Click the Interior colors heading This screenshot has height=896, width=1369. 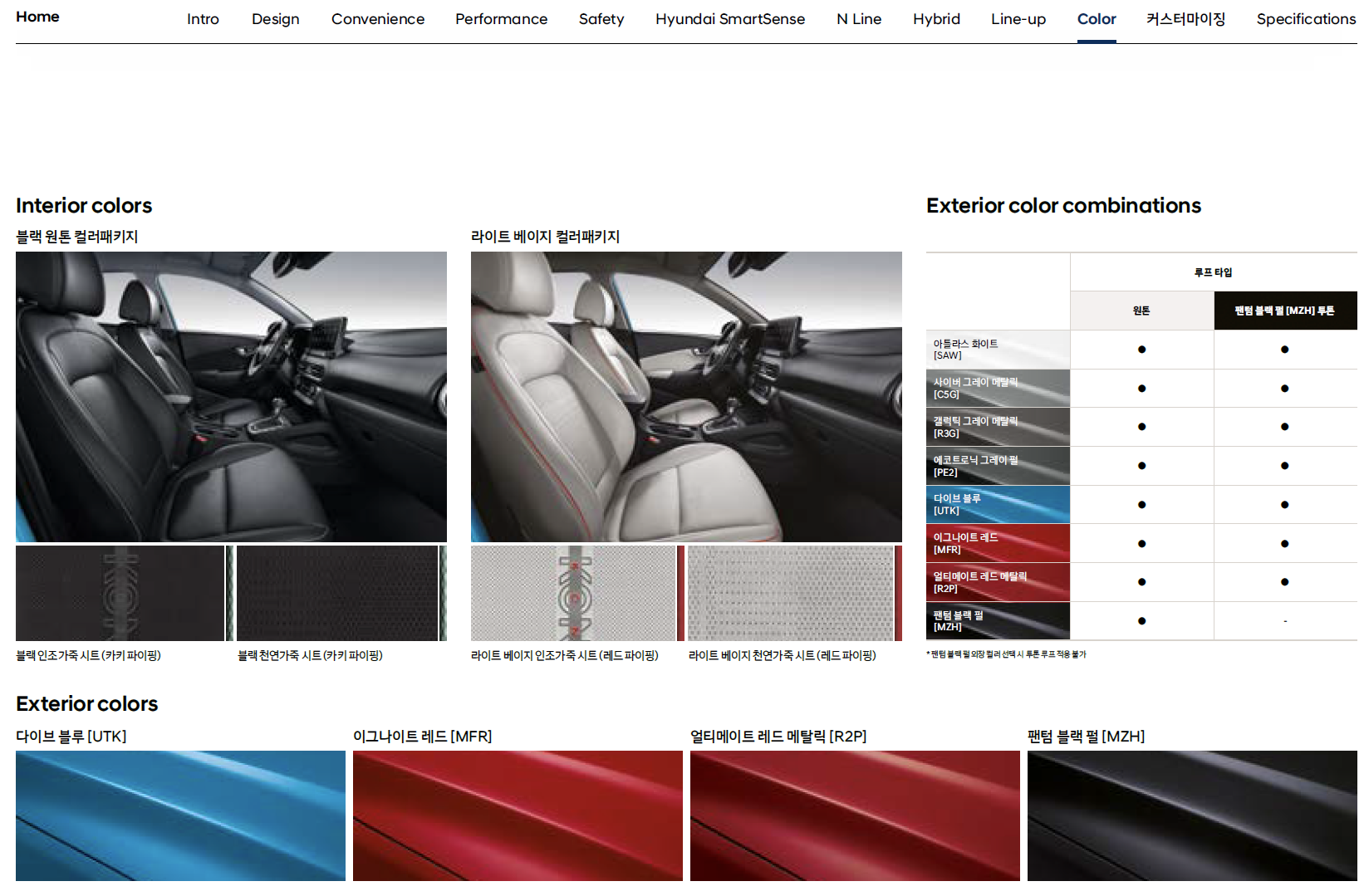(x=84, y=206)
